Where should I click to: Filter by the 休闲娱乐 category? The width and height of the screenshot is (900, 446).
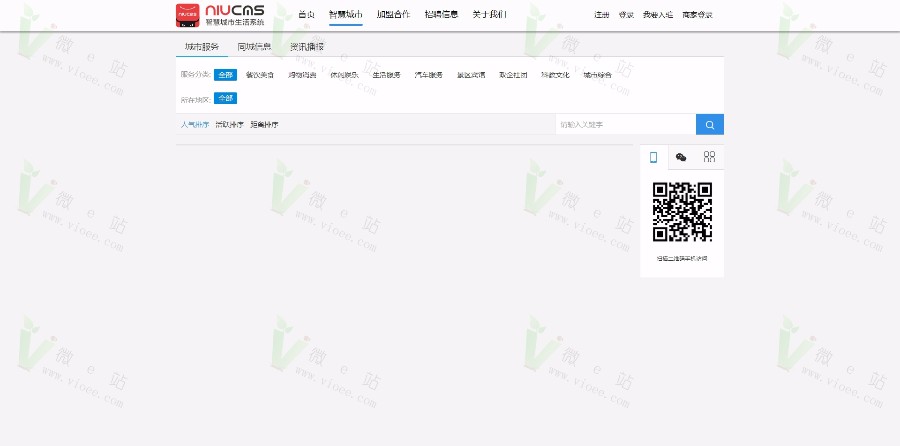coord(344,75)
